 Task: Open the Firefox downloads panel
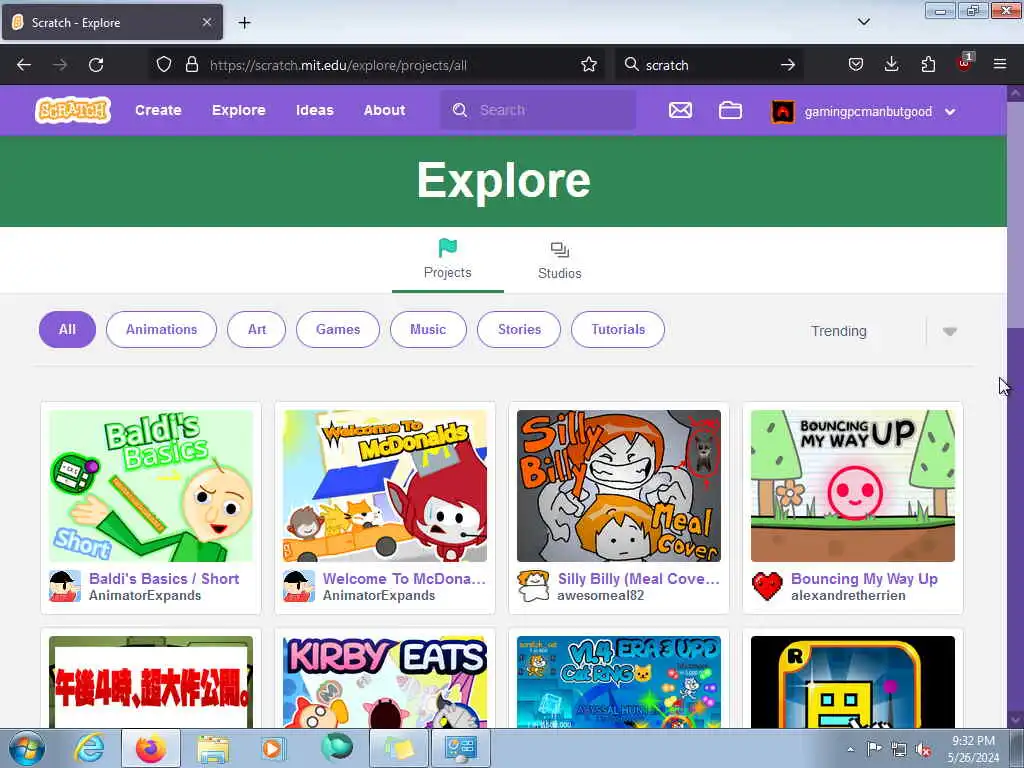pyautogui.click(x=891, y=65)
